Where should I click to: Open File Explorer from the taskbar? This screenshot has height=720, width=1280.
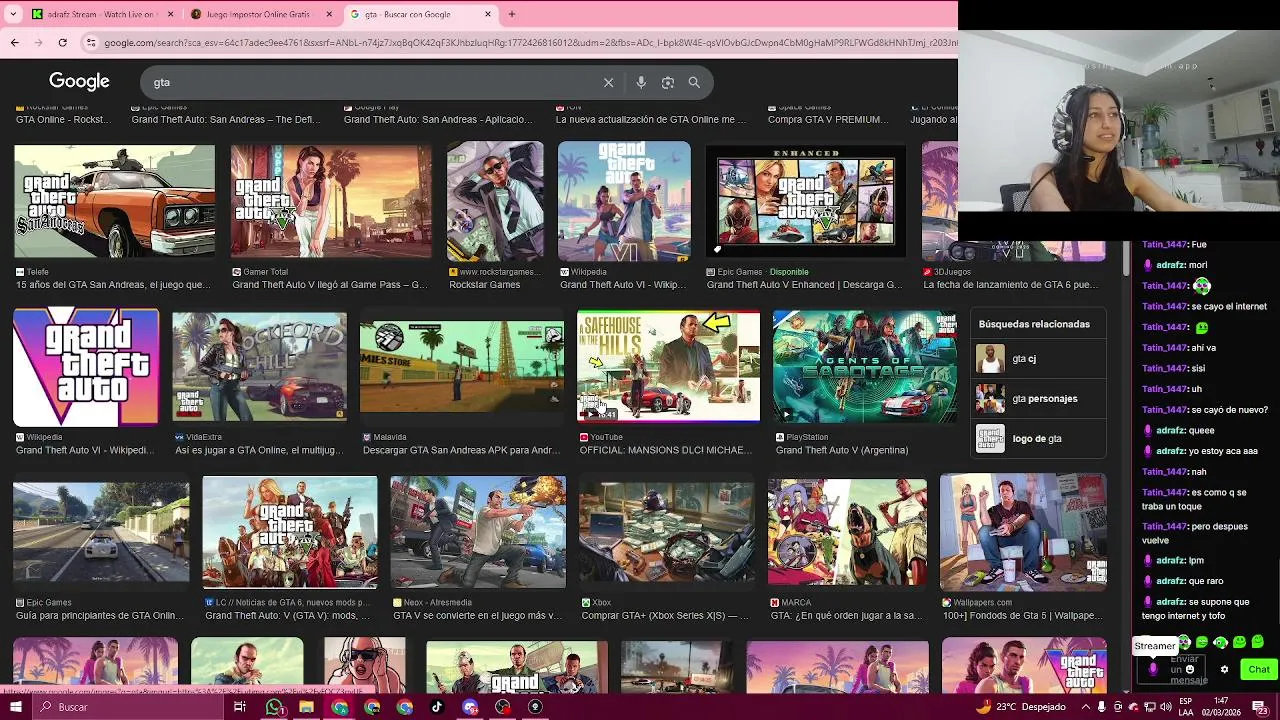(x=306, y=707)
